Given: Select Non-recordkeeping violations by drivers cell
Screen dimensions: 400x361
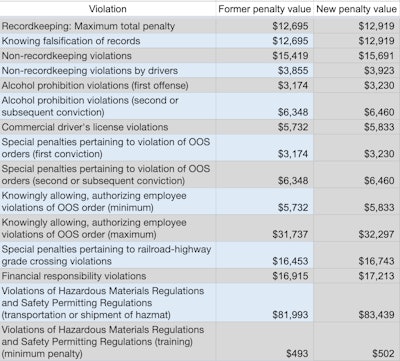Looking at the screenshot, I should click(108, 71).
